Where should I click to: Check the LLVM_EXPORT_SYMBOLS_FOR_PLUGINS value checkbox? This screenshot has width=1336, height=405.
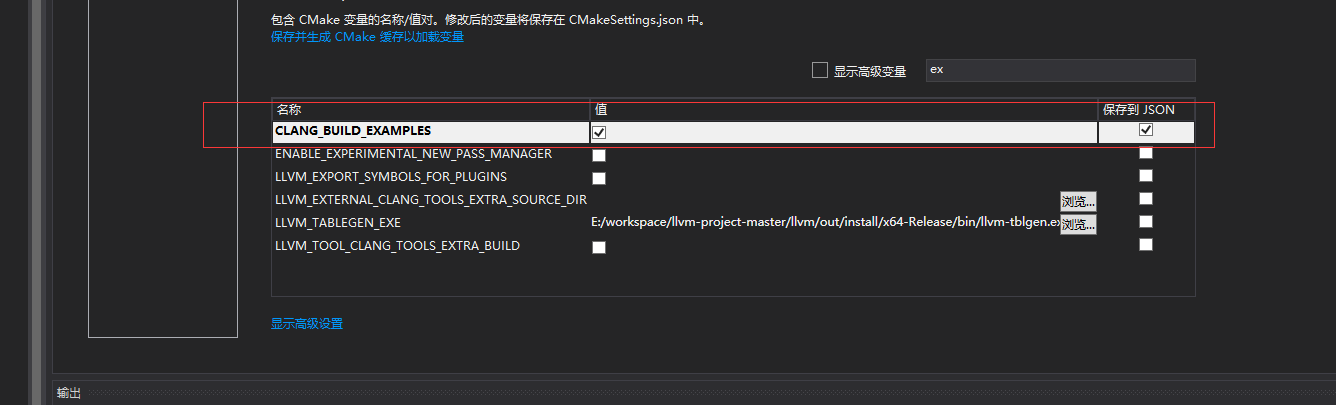click(x=599, y=179)
